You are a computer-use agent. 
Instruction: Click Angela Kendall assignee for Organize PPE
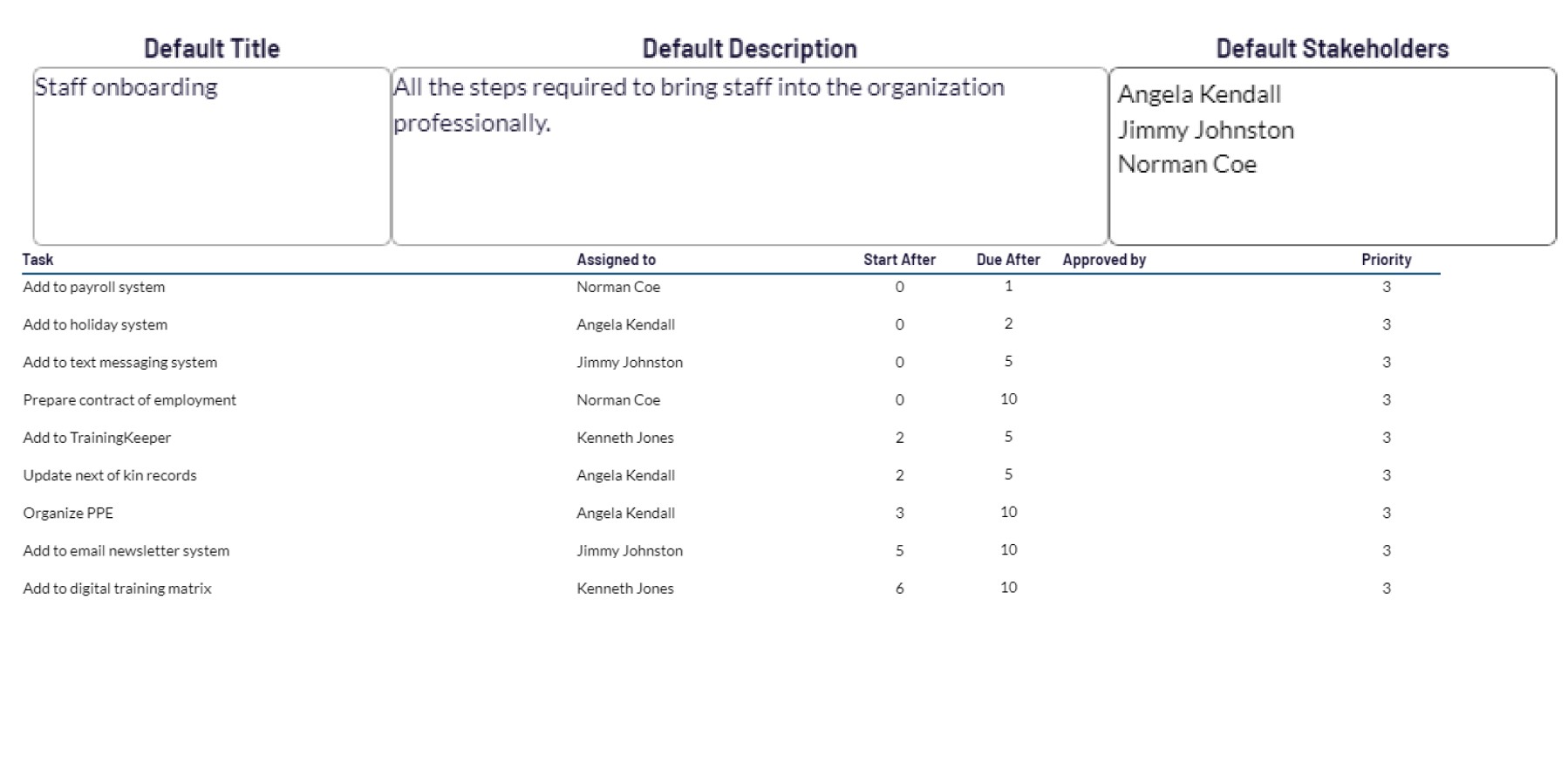625,513
